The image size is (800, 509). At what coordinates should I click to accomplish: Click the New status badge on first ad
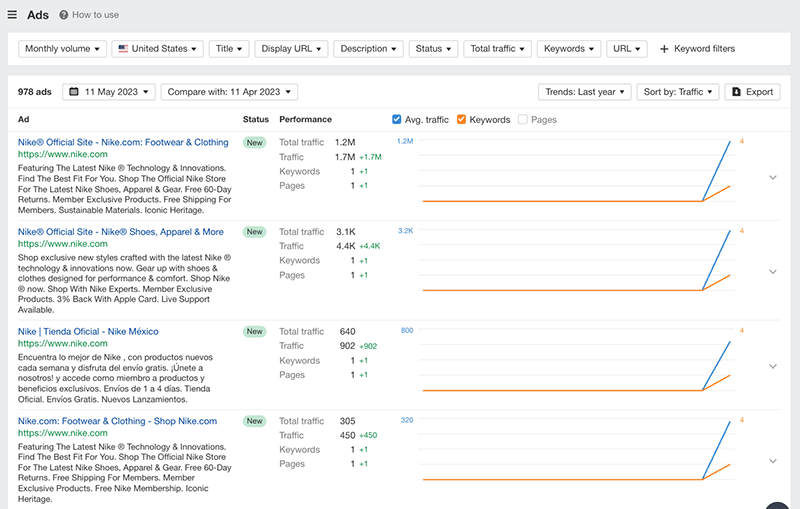(x=255, y=143)
